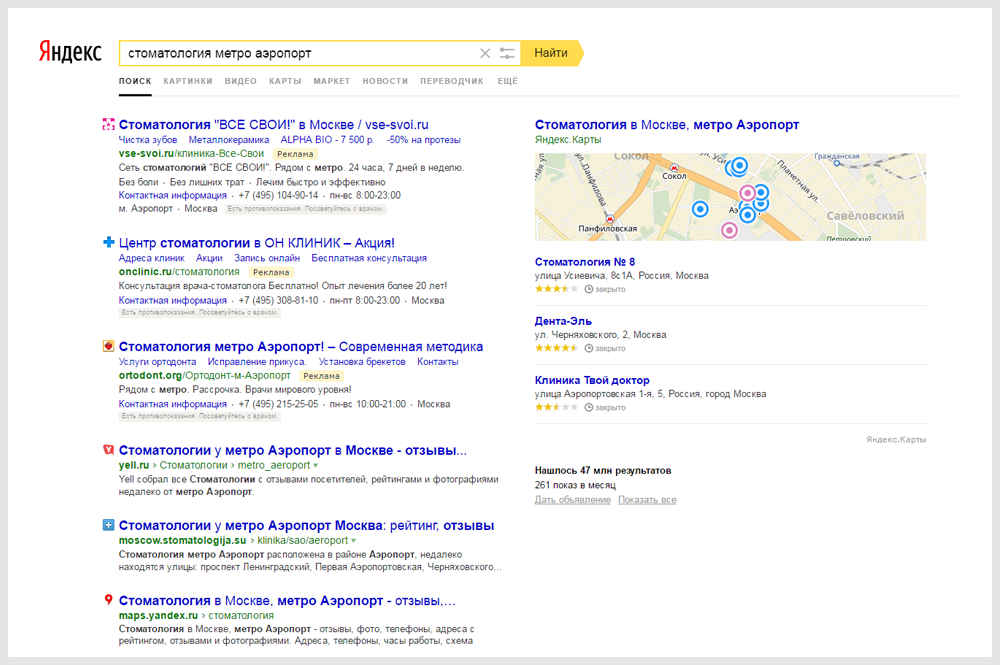Focus the search input field

click(x=300, y=54)
